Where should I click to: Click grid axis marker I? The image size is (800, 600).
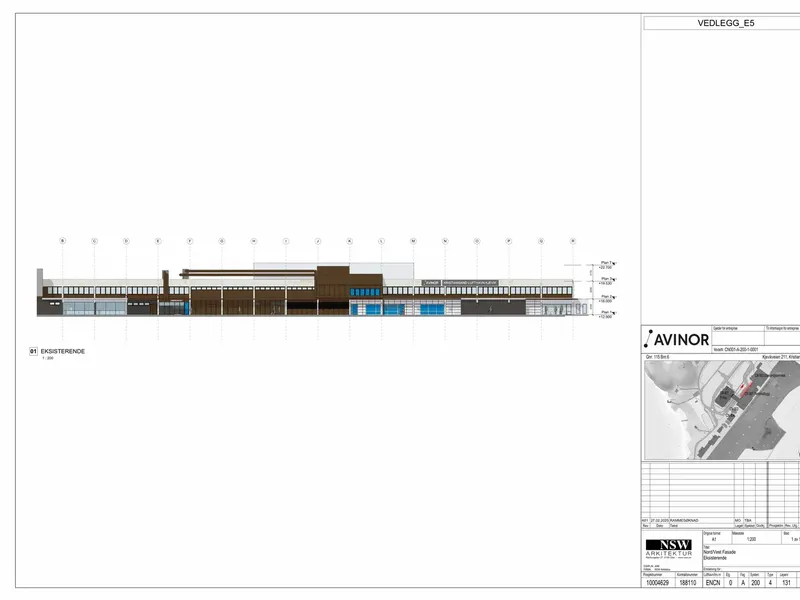pos(286,241)
